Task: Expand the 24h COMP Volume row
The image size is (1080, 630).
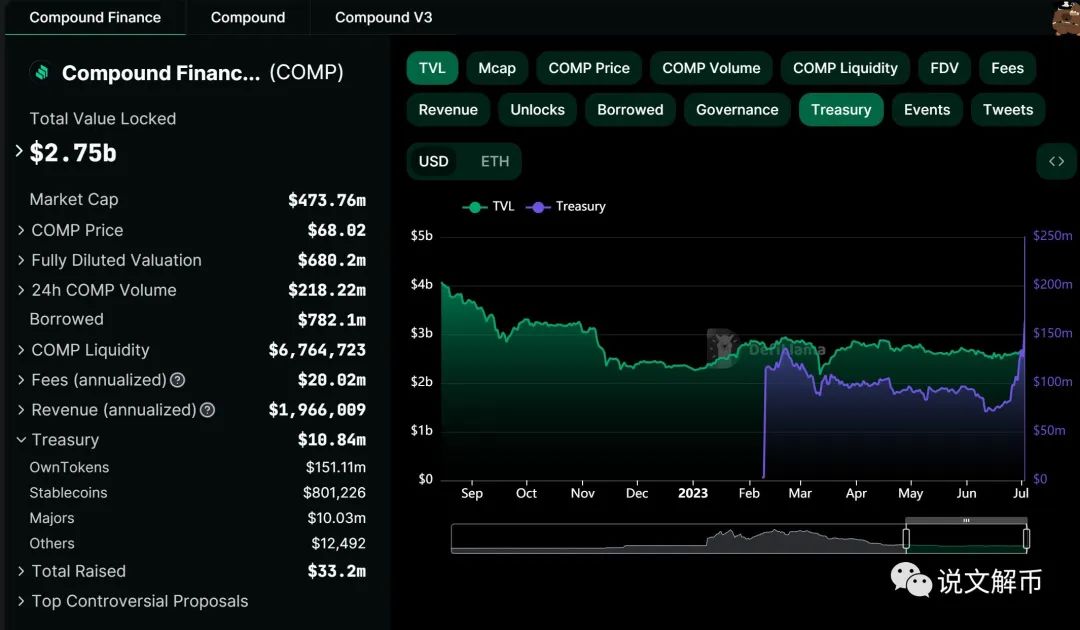Action: coord(21,291)
